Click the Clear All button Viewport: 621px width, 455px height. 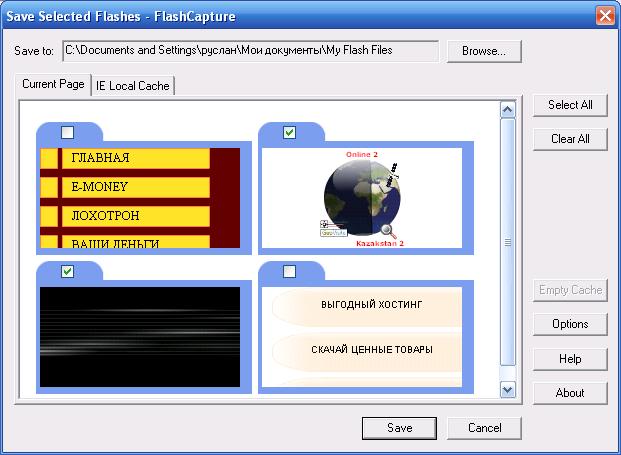(570, 139)
